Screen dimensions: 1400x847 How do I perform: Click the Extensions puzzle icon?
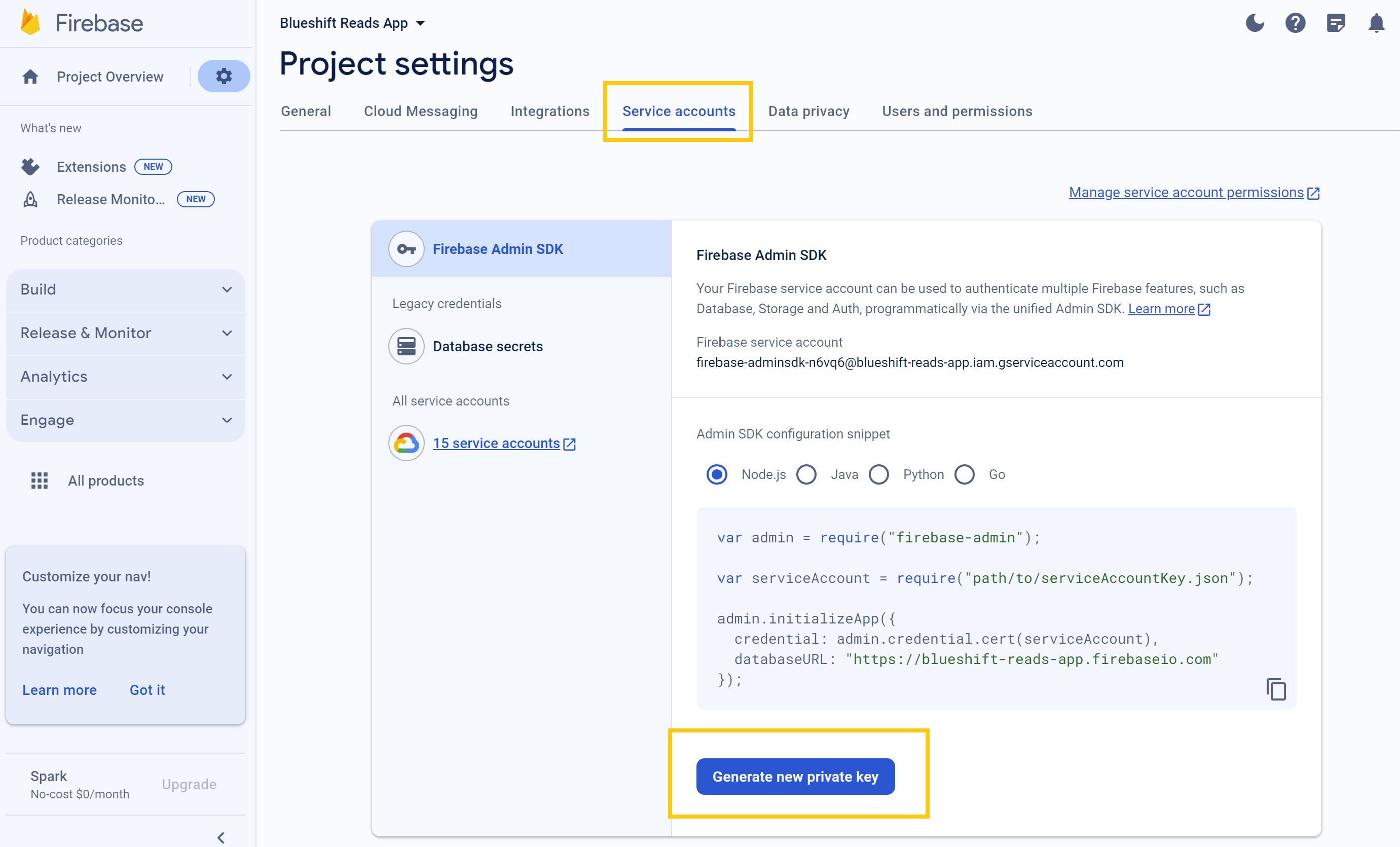[x=30, y=166]
